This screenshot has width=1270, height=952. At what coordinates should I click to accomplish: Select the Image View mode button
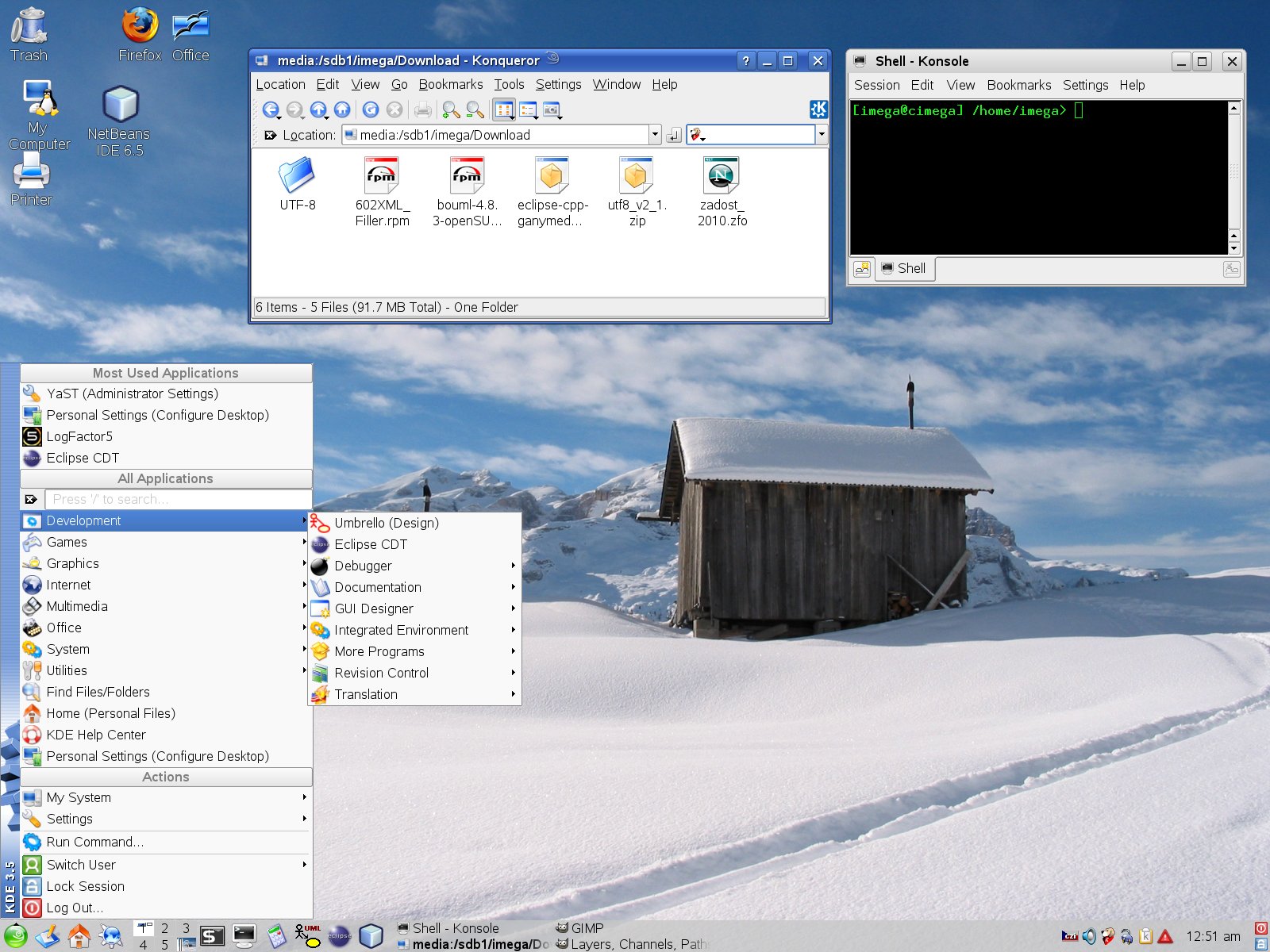(552, 110)
